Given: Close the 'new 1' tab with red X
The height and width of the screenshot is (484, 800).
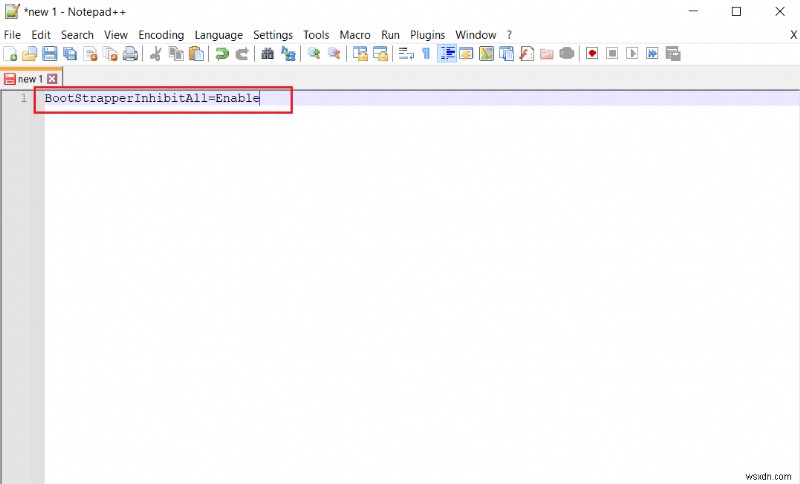Looking at the screenshot, I should tap(52, 79).
